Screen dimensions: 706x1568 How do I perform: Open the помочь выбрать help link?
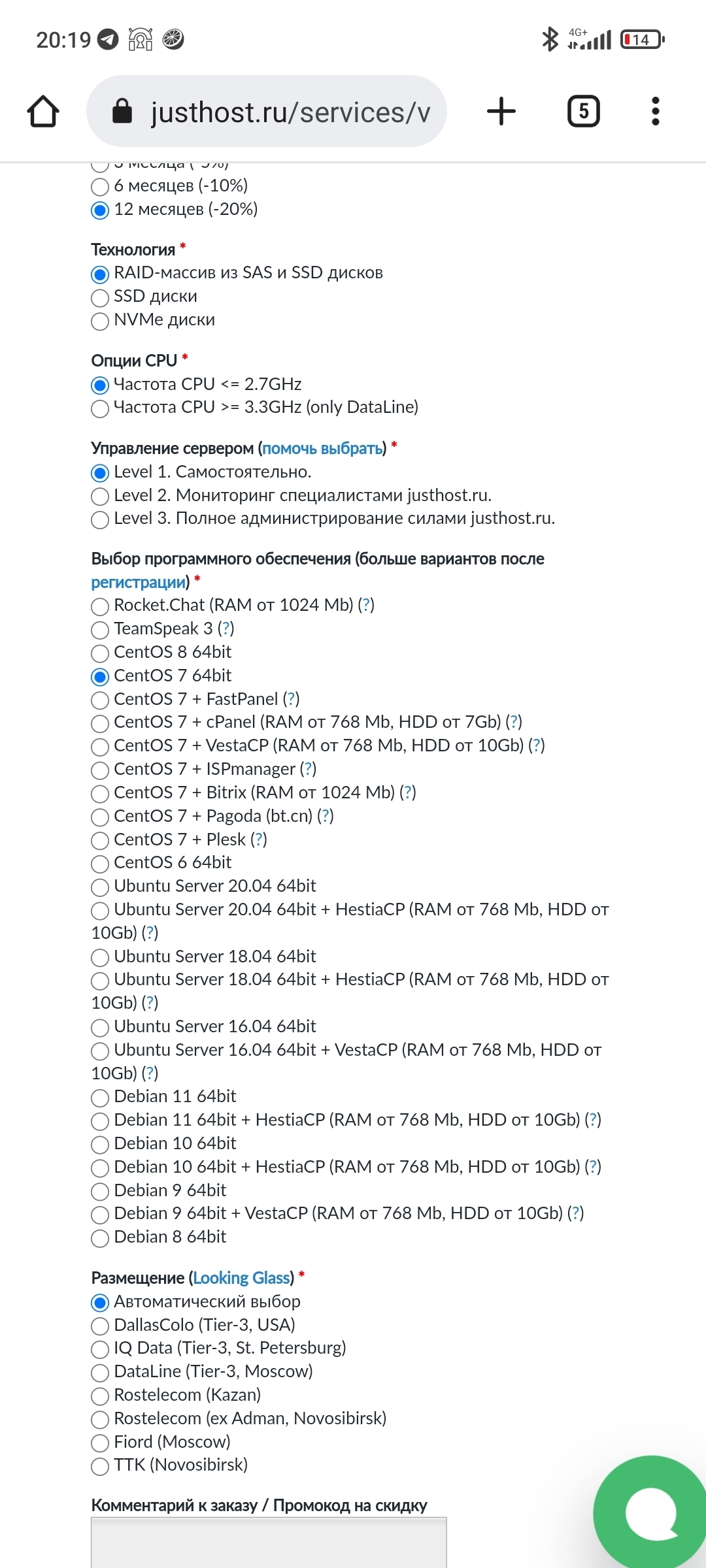(322, 448)
